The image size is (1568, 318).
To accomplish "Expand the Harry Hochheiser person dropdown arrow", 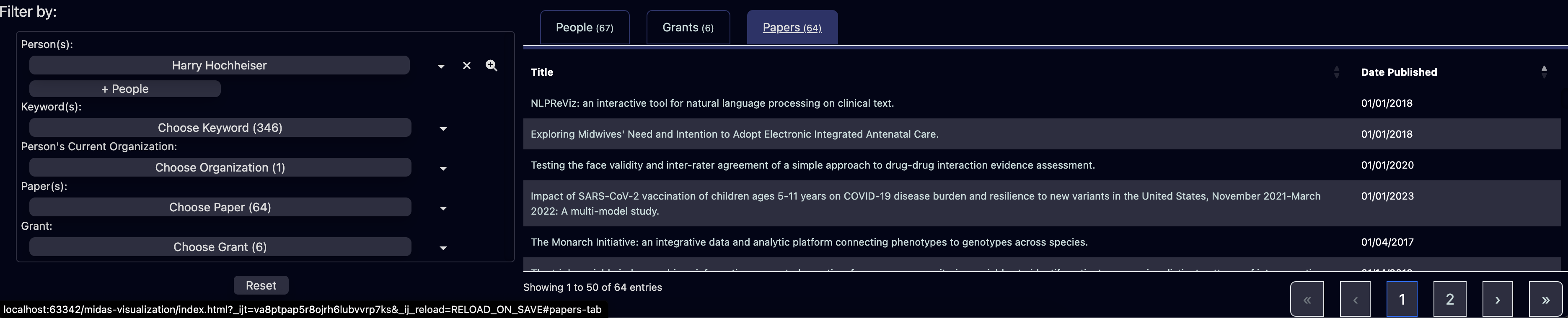I will pos(441,66).
